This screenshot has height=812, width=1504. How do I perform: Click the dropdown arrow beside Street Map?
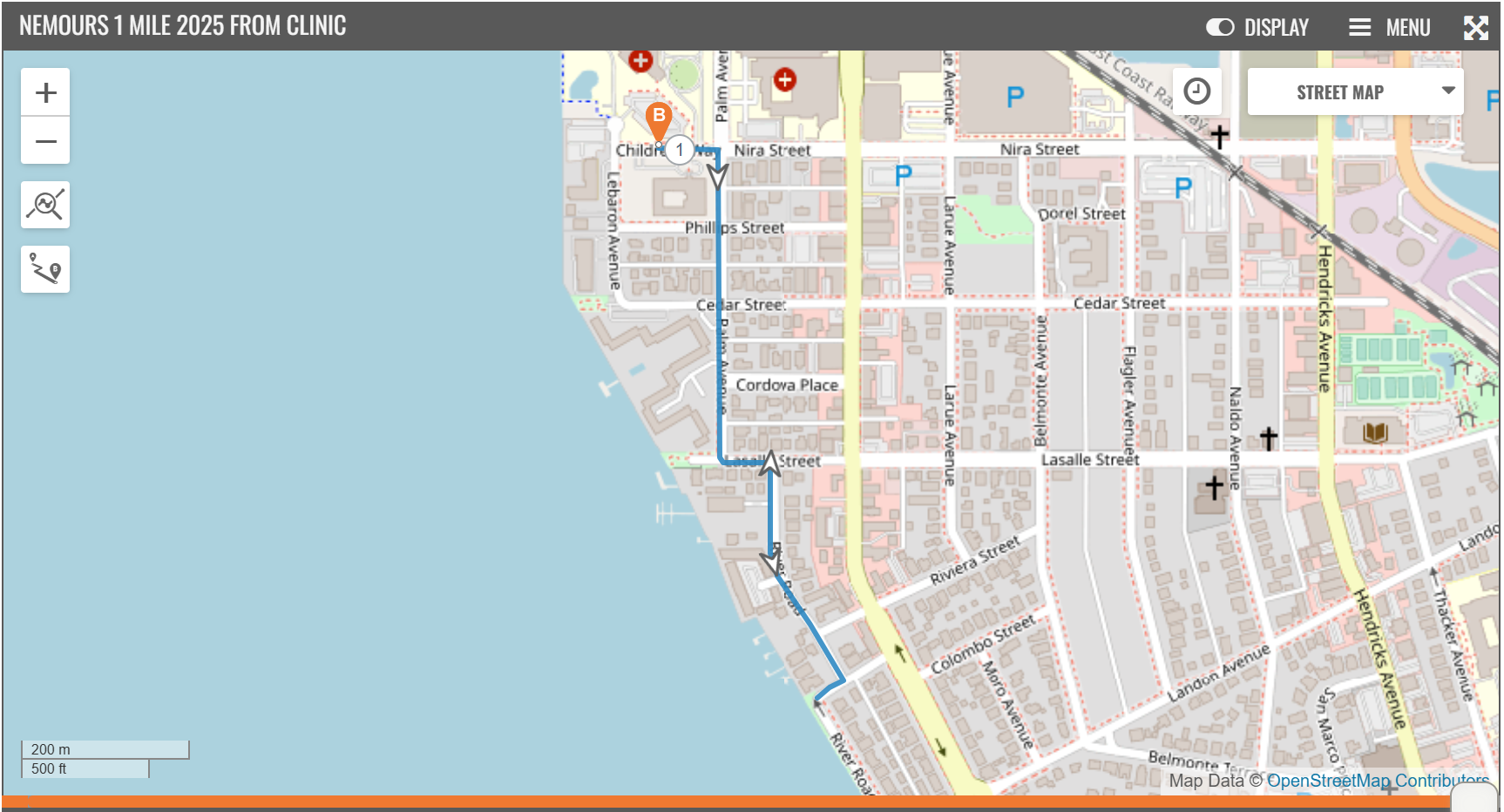click(1448, 91)
